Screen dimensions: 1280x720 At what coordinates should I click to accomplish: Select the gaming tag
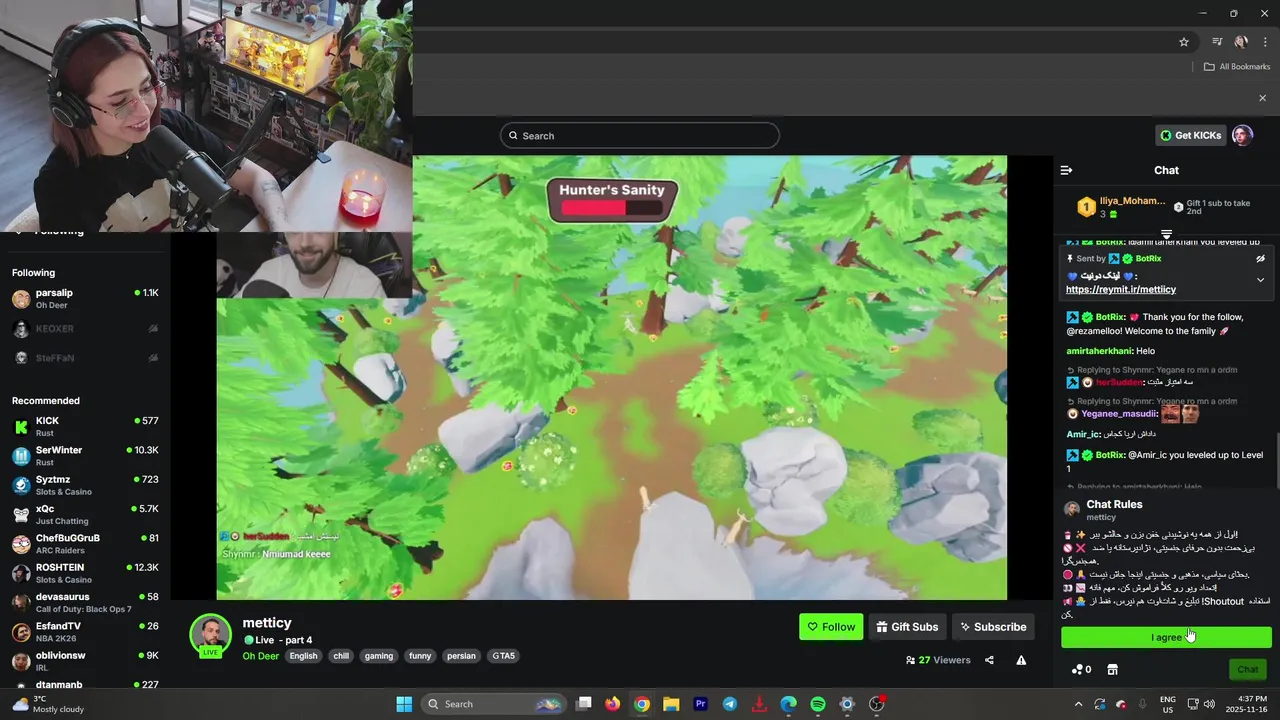click(379, 656)
